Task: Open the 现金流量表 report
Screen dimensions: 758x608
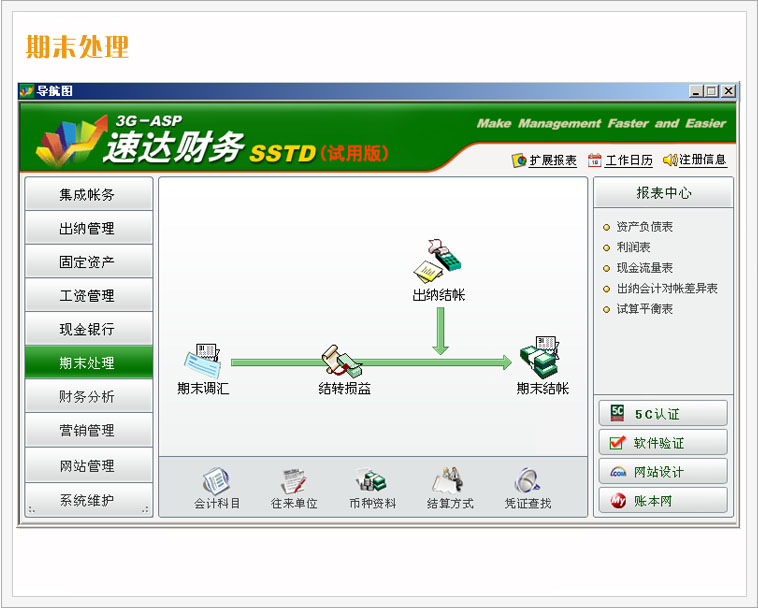Action: pyautogui.click(x=644, y=268)
